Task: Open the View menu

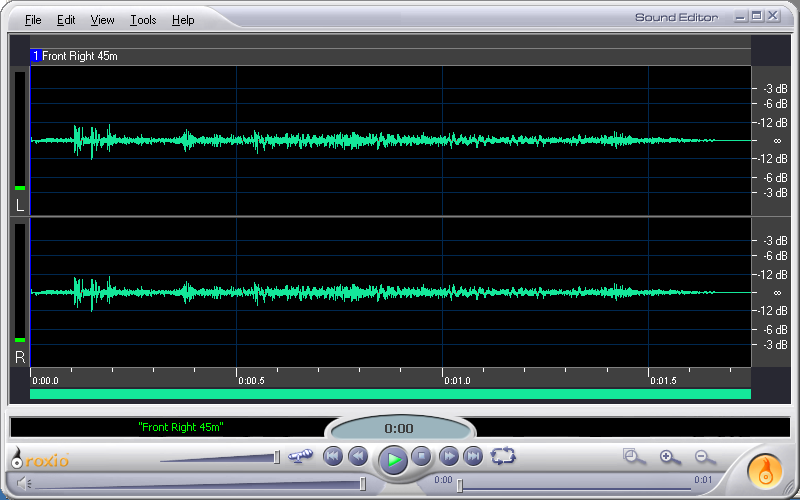Action: (x=102, y=20)
